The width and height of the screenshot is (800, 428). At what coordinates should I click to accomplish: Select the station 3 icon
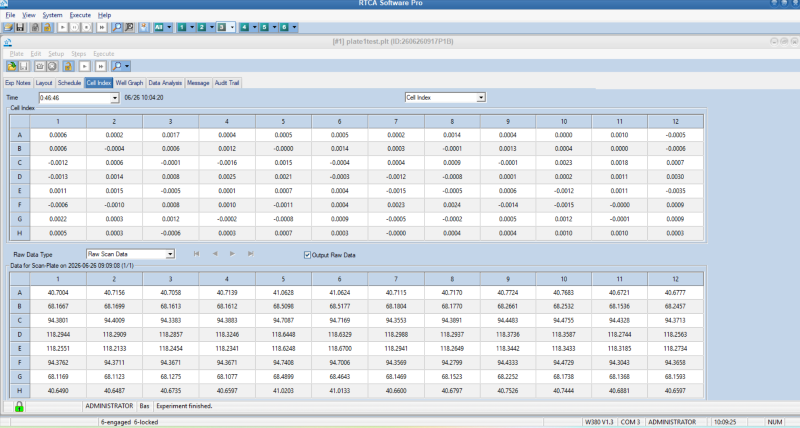coord(222,28)
